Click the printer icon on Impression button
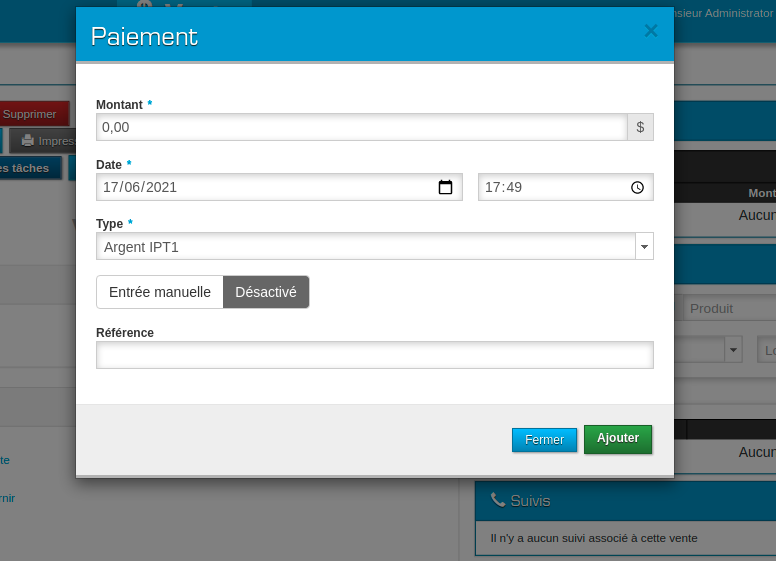Screen dimensions: 776x561 (28, 141)
